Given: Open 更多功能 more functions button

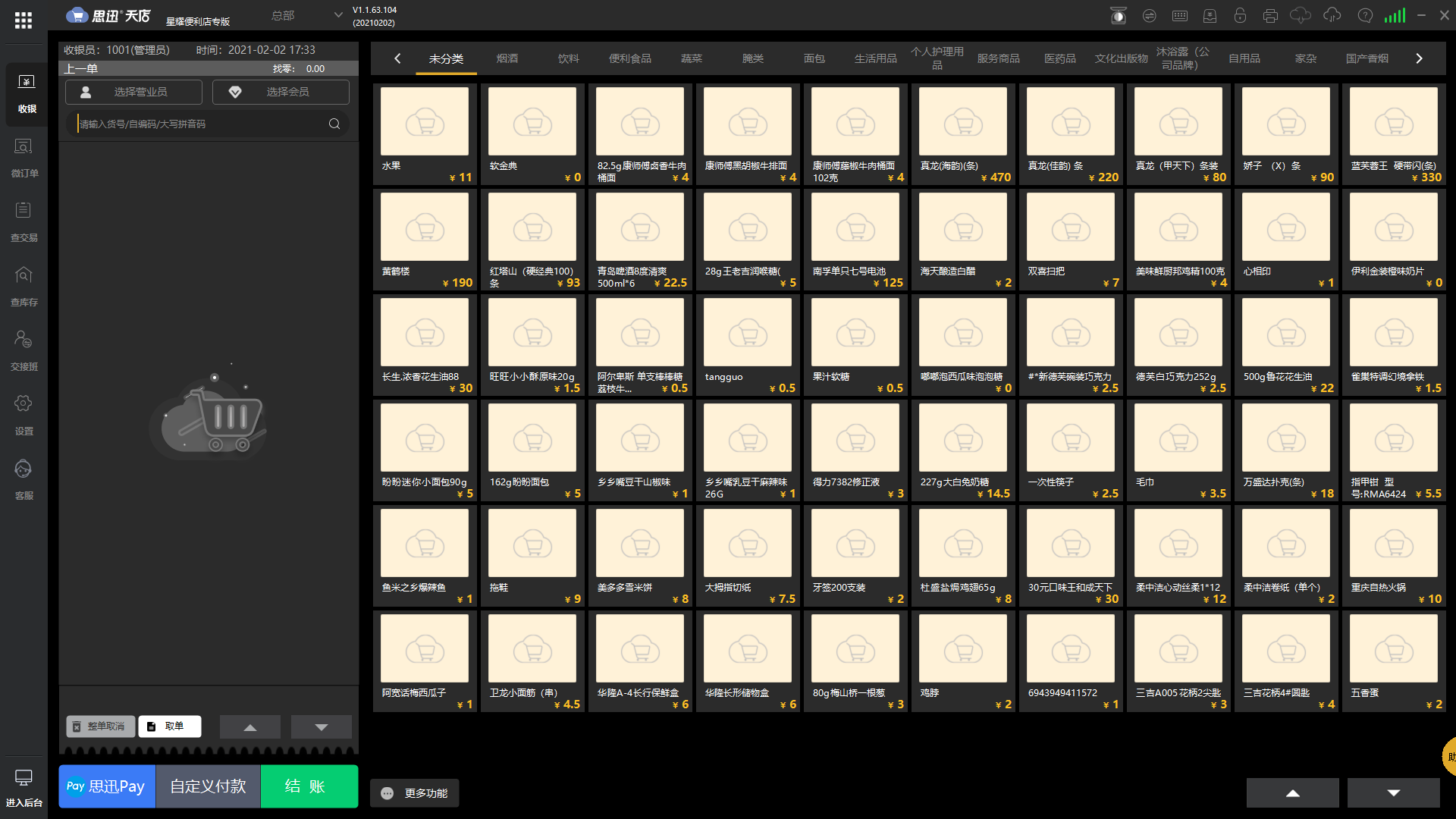Looking at the screenshot, I should pos(415,793).
